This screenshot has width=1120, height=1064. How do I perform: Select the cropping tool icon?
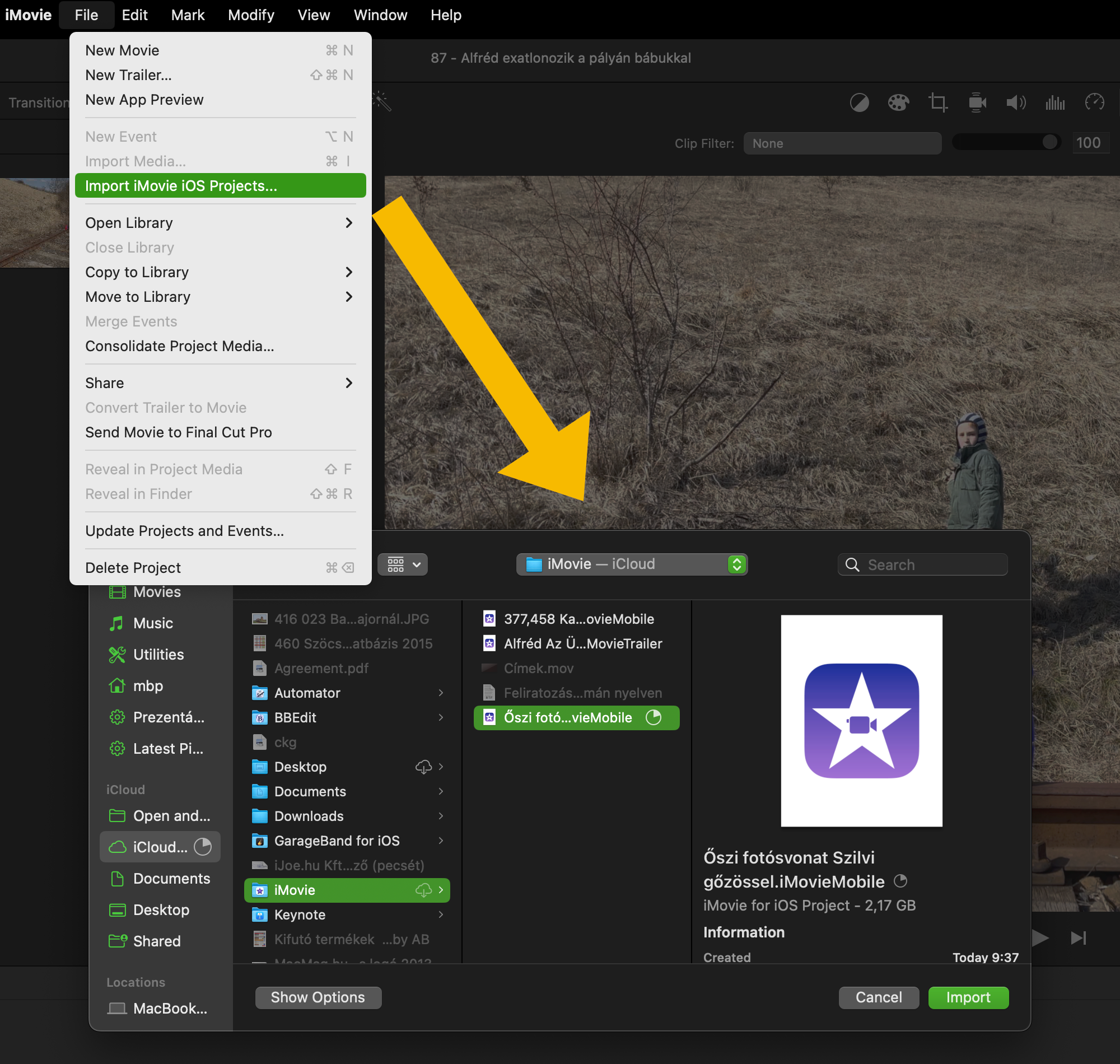937,102
